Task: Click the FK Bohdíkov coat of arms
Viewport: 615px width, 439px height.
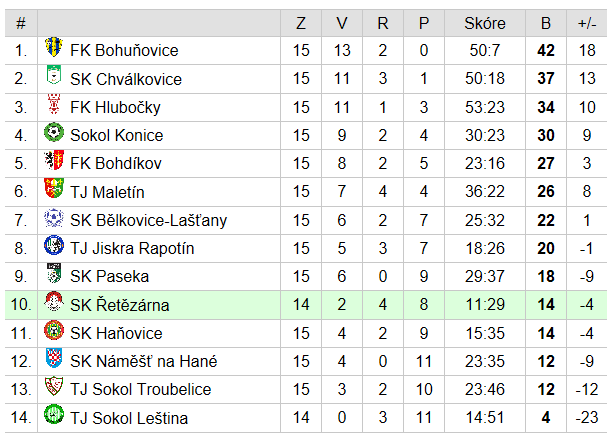Action: [x=54, y=160]
